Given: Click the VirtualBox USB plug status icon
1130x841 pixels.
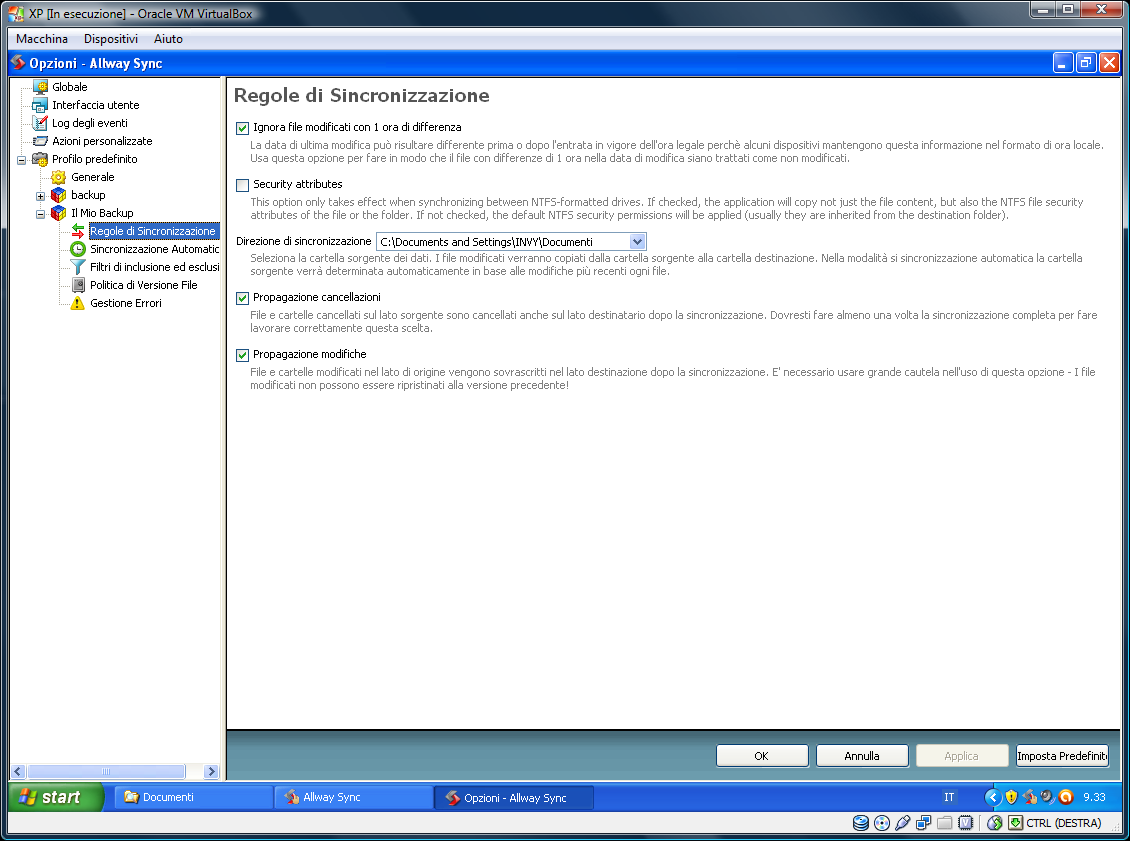Looking at the screenshot, I should pos(902,823).
